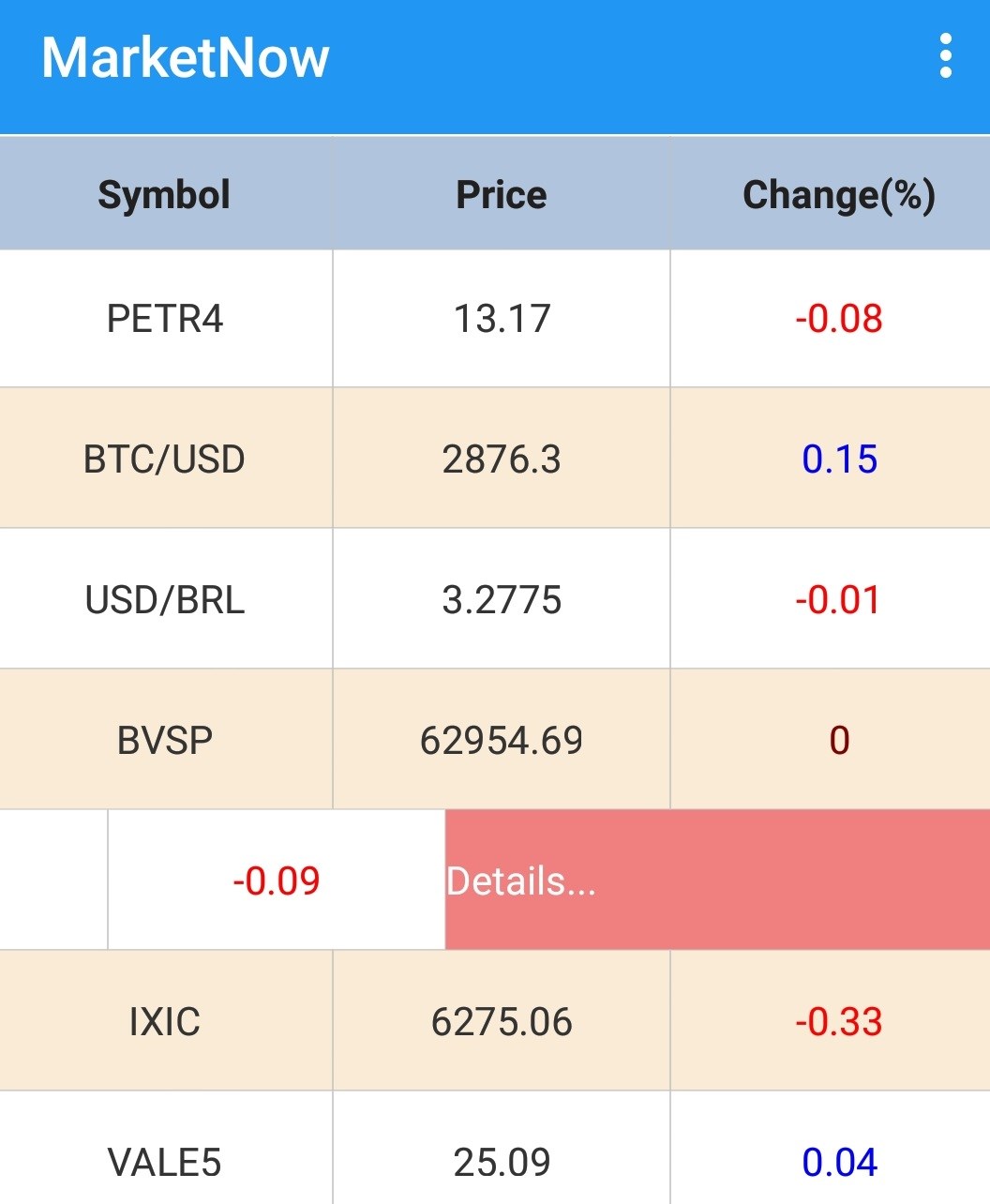990x1204 pixels.
Task: Select the BVSP index row
Action: coord(165,741)
